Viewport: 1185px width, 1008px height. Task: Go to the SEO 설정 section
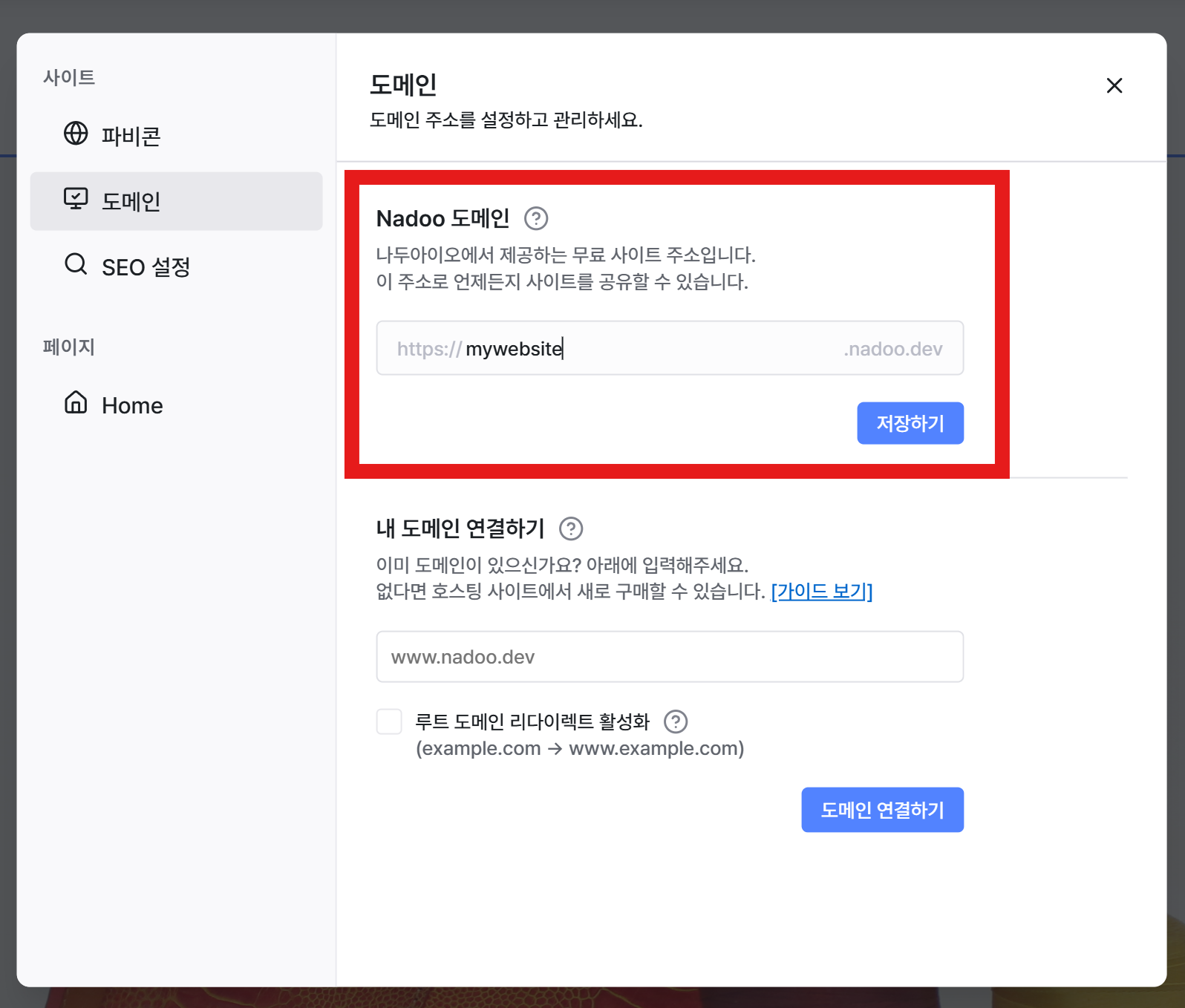(x=176, y=266)
